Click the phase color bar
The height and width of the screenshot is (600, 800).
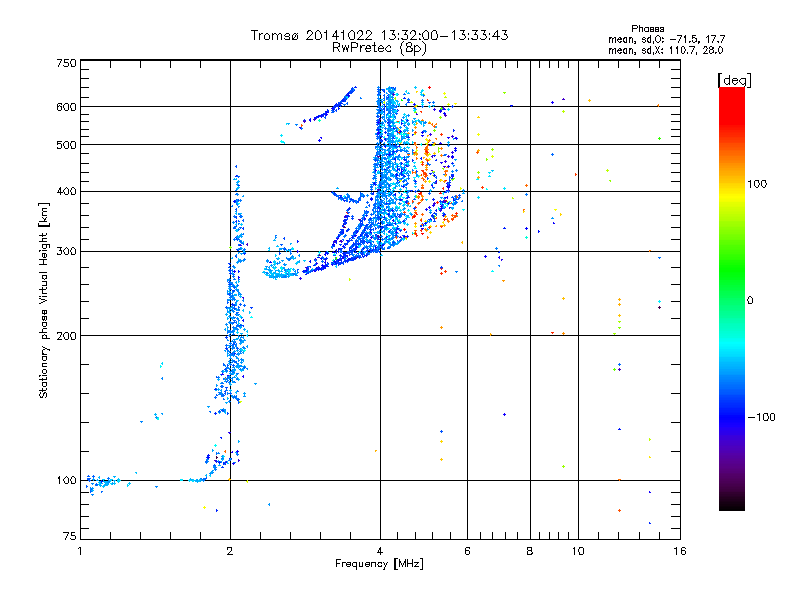(x=732, y=298)
